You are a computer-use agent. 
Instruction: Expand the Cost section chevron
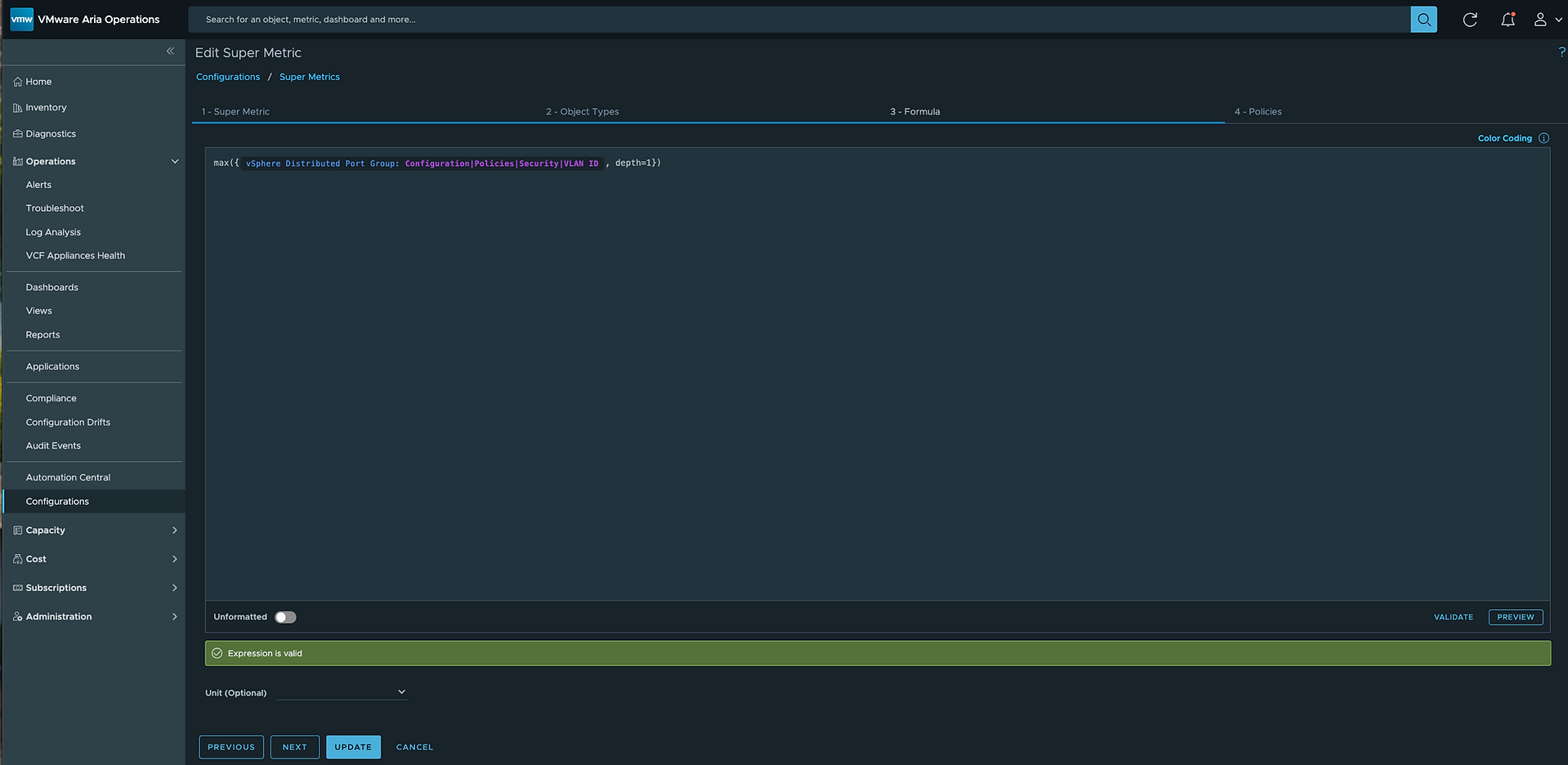click(174, 559)
